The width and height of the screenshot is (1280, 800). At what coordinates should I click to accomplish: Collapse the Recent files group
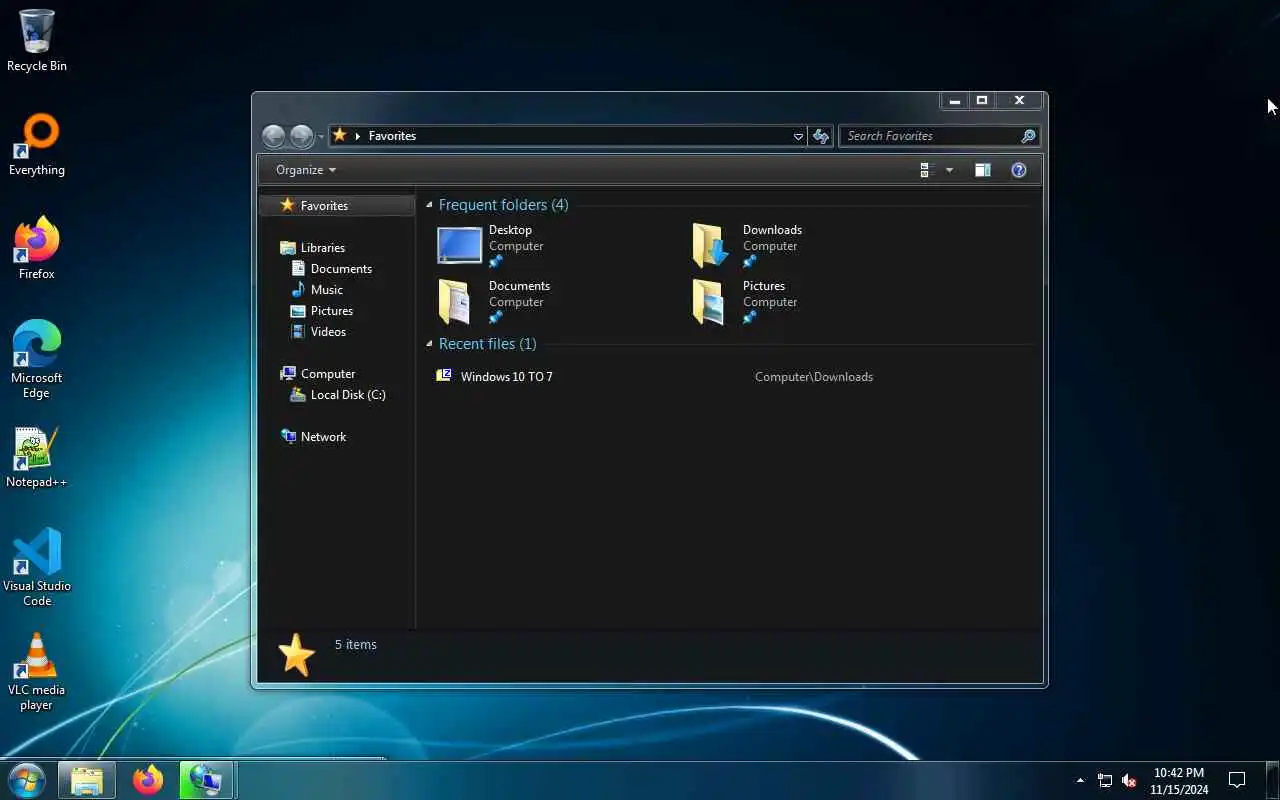pos(429,344)
